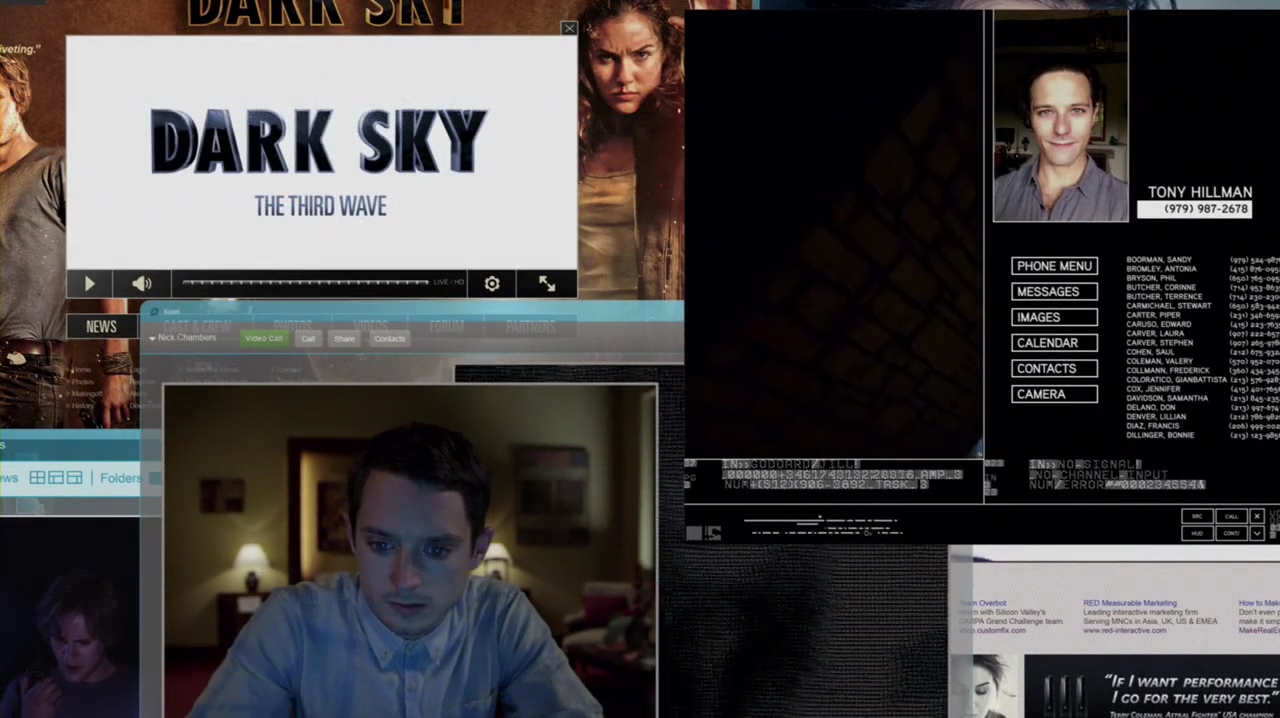1280x718 pixels.
Task: Expand the Nick Chambers dropdown arrow
Action: click(152, 339)
